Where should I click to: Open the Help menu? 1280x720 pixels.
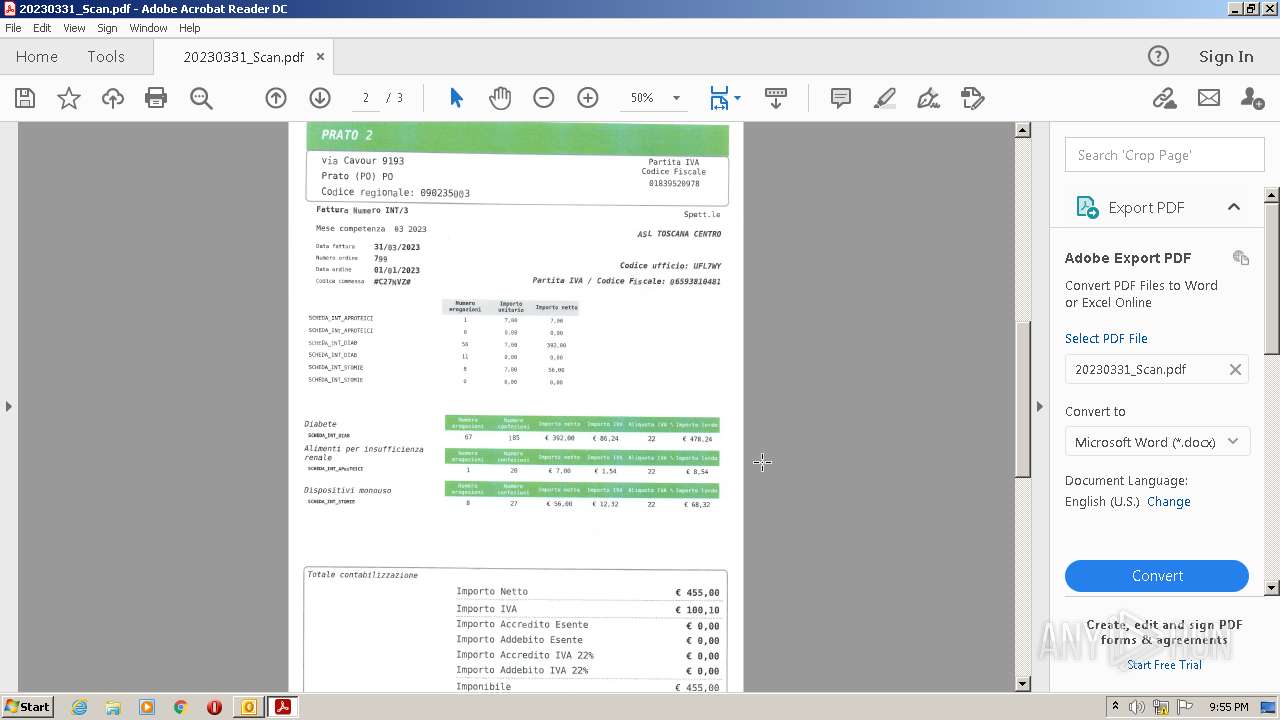189,28
